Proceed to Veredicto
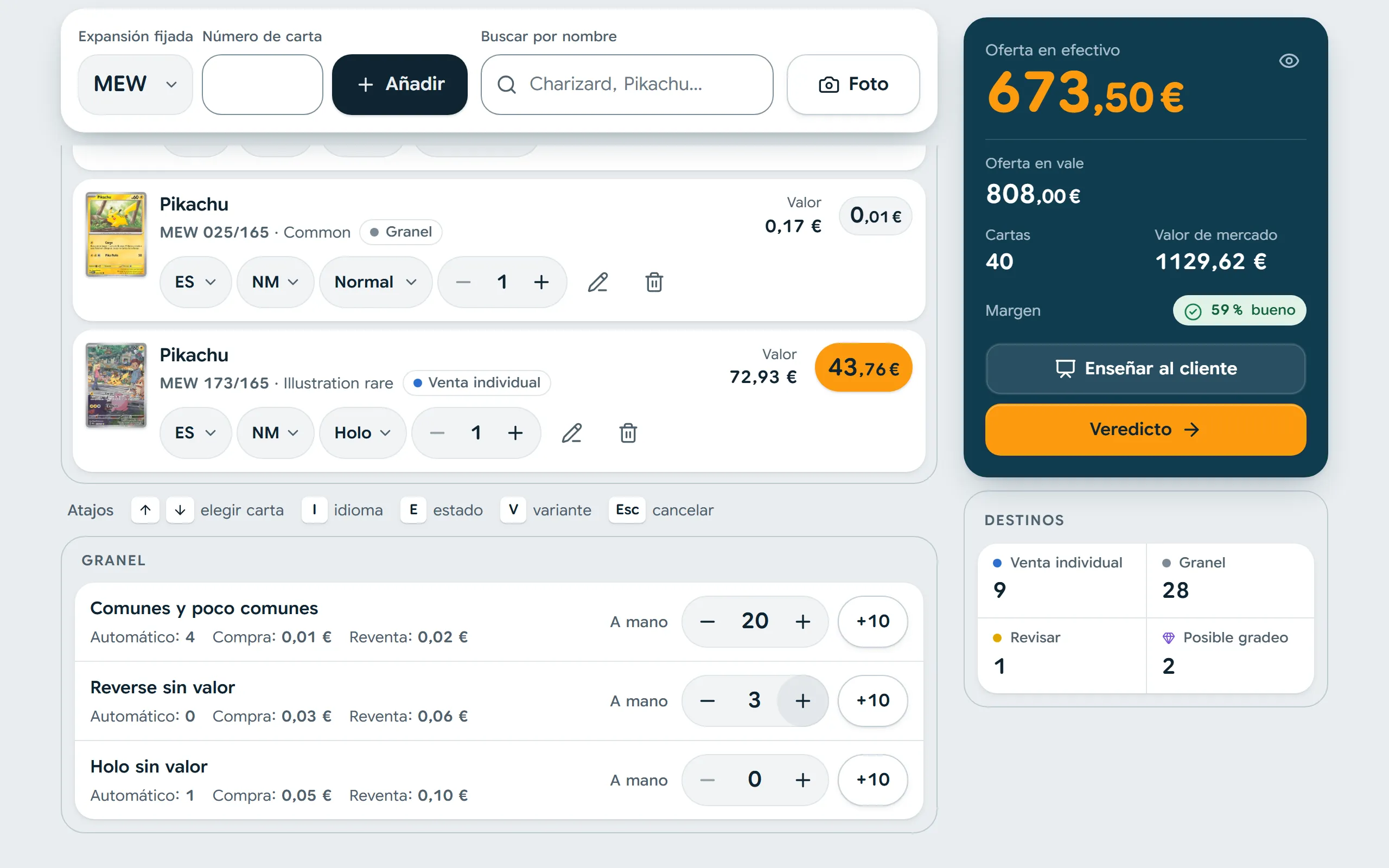 (1145, 430)
